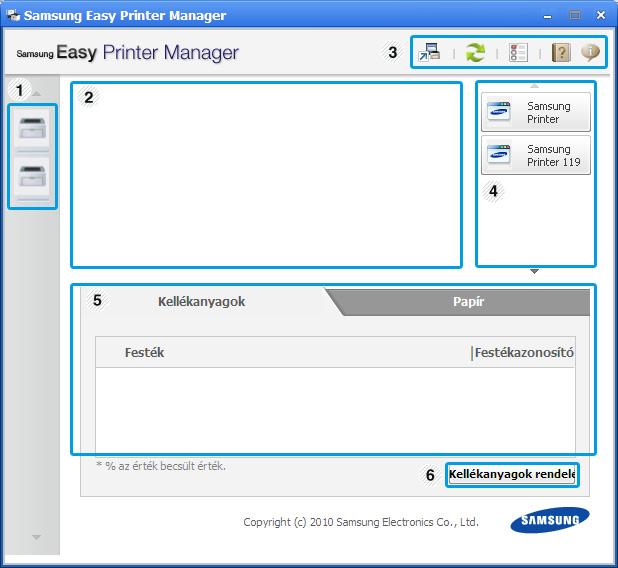
Task: Click the About info bubble icon
Action: (x=590, y=52)
